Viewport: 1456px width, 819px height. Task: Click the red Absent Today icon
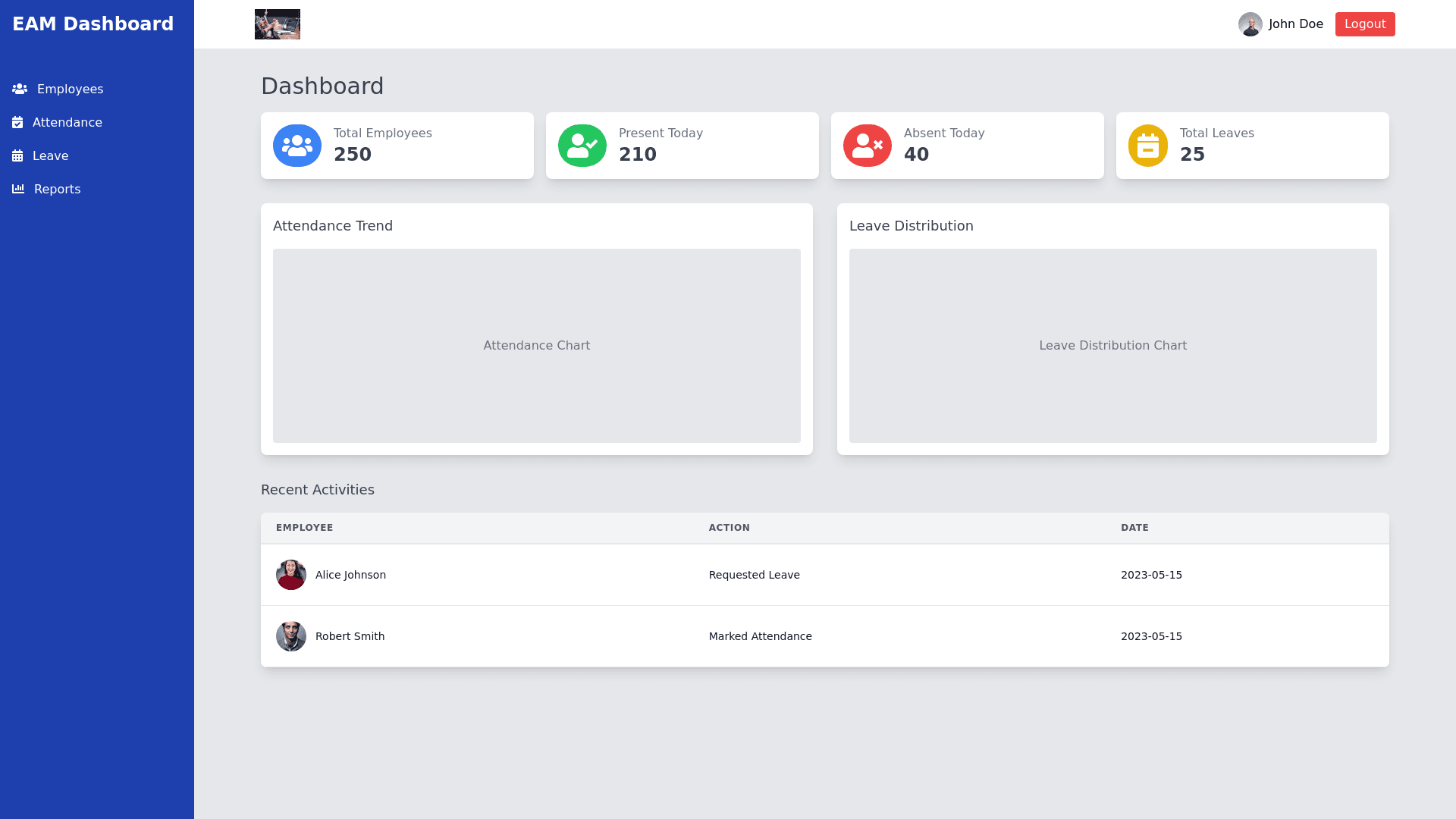click(x=868, y=146)
